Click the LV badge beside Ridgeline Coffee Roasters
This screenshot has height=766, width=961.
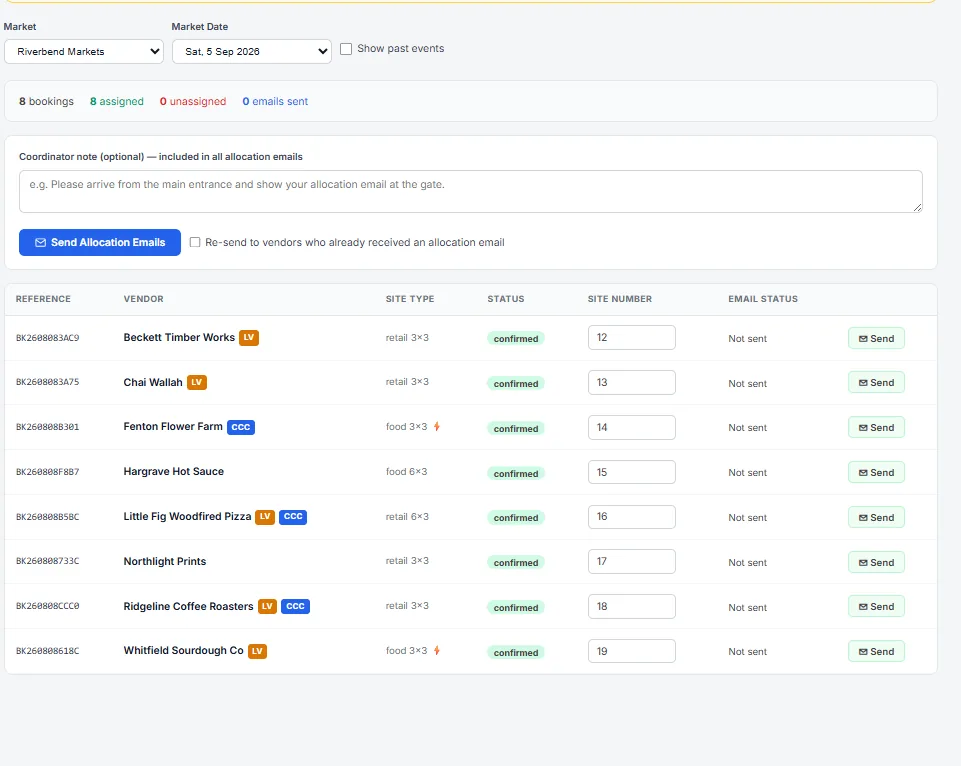(x=267, y=606)
